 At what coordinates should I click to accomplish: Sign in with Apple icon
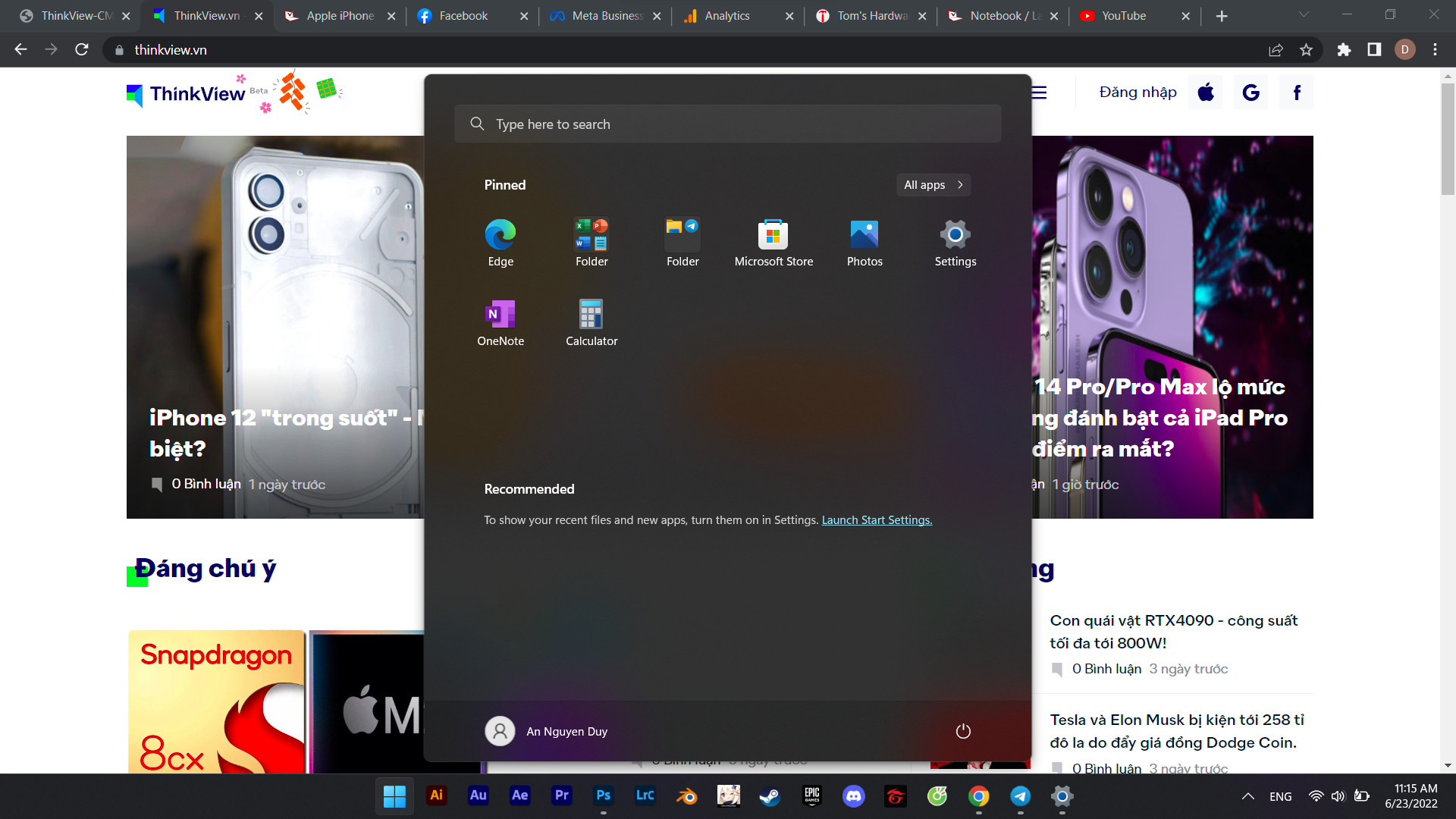[x=1206, y=93]
